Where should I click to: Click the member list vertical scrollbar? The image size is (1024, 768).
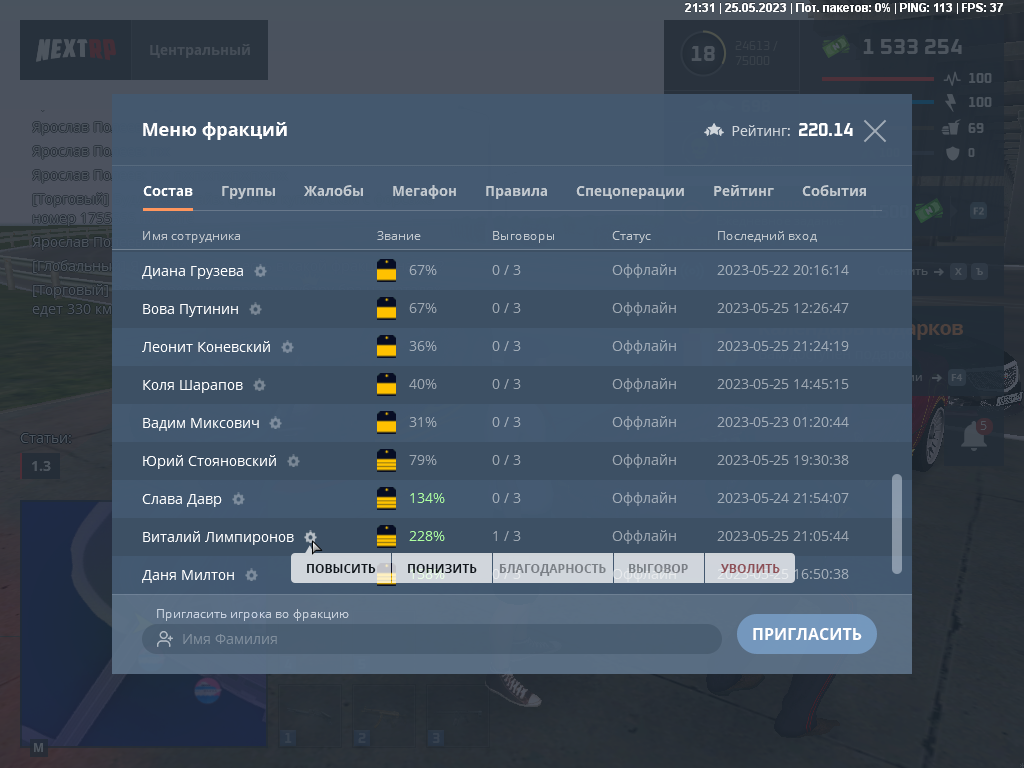pos(896,523)
